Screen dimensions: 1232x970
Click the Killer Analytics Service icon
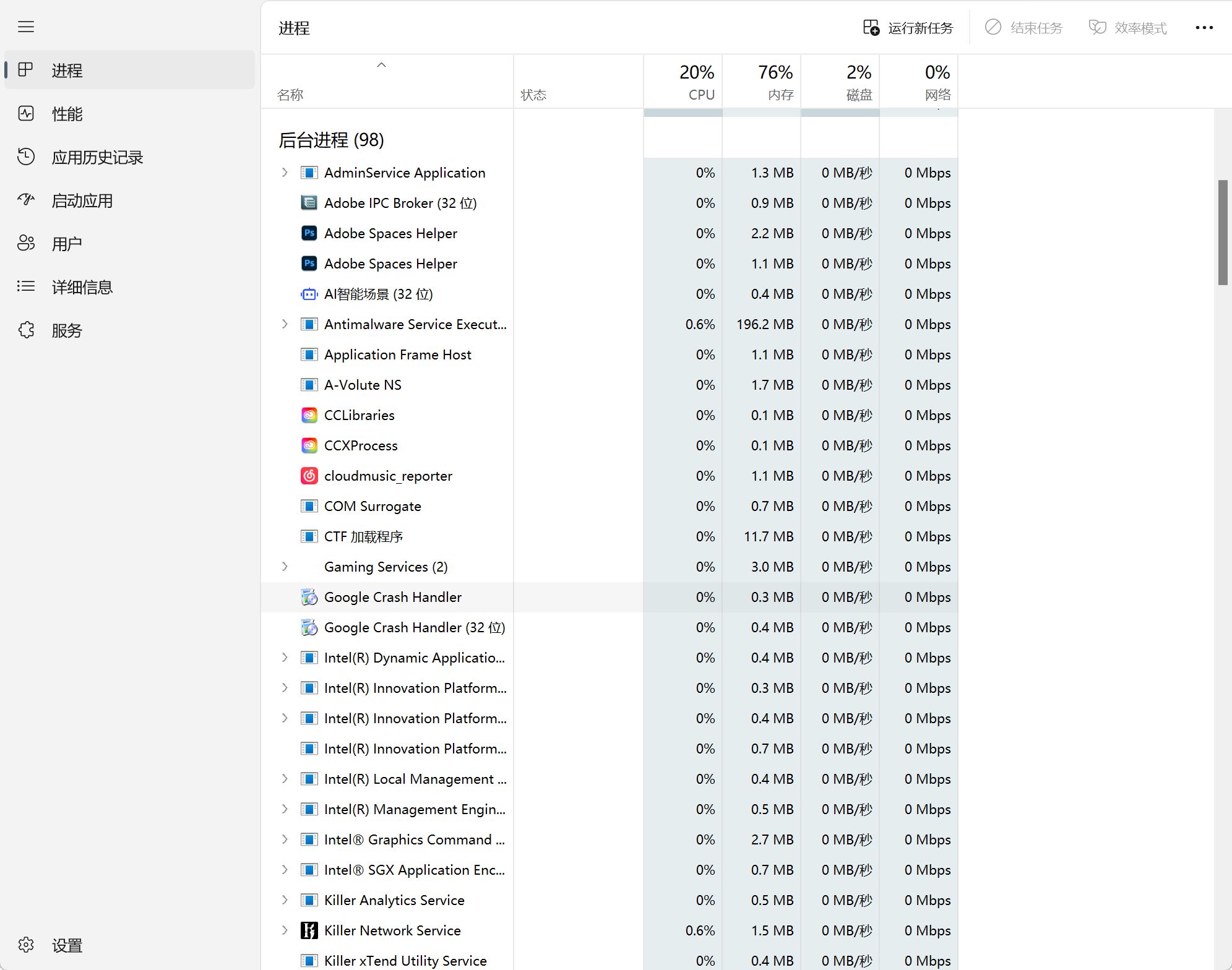tap(309, 900)
